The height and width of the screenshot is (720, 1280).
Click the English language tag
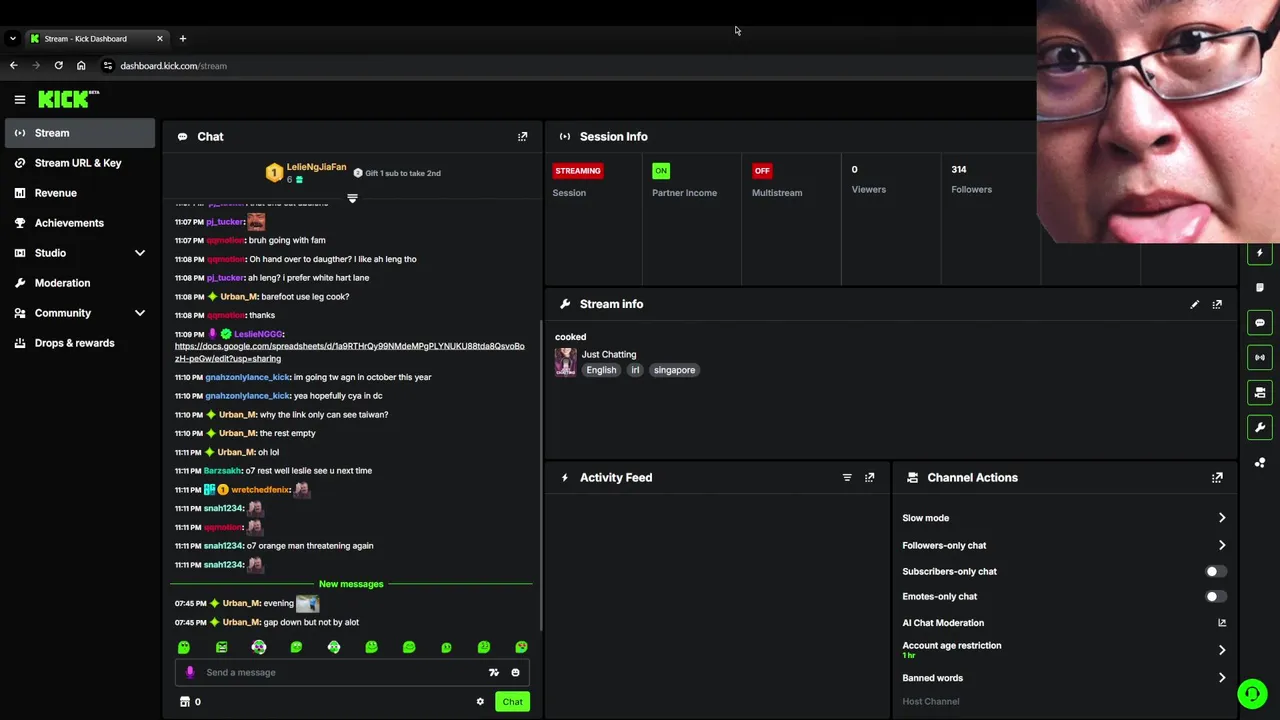click(x=601, y=370)
